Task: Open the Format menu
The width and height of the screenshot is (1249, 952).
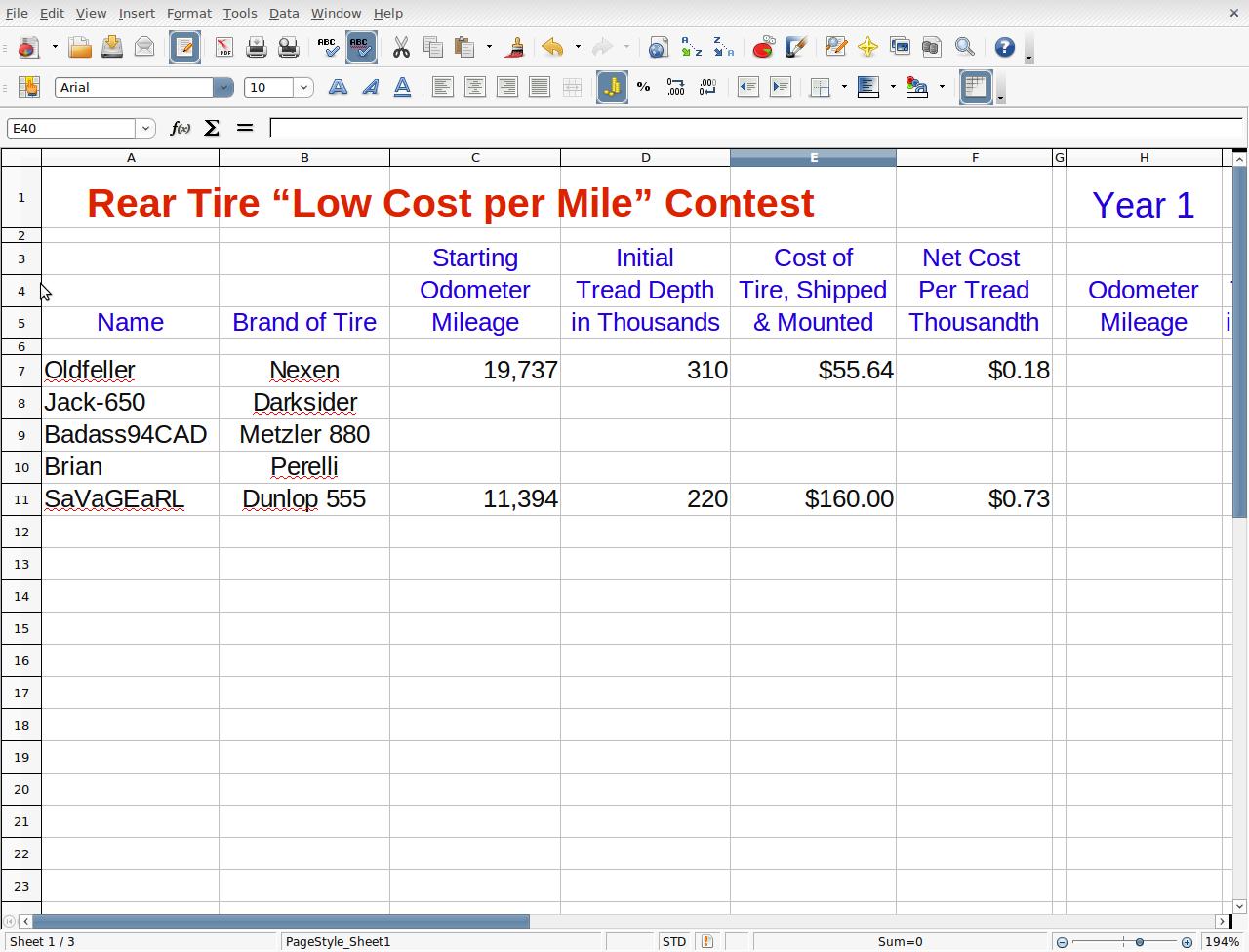Action: pyautogui.click(x=188, y=13)
